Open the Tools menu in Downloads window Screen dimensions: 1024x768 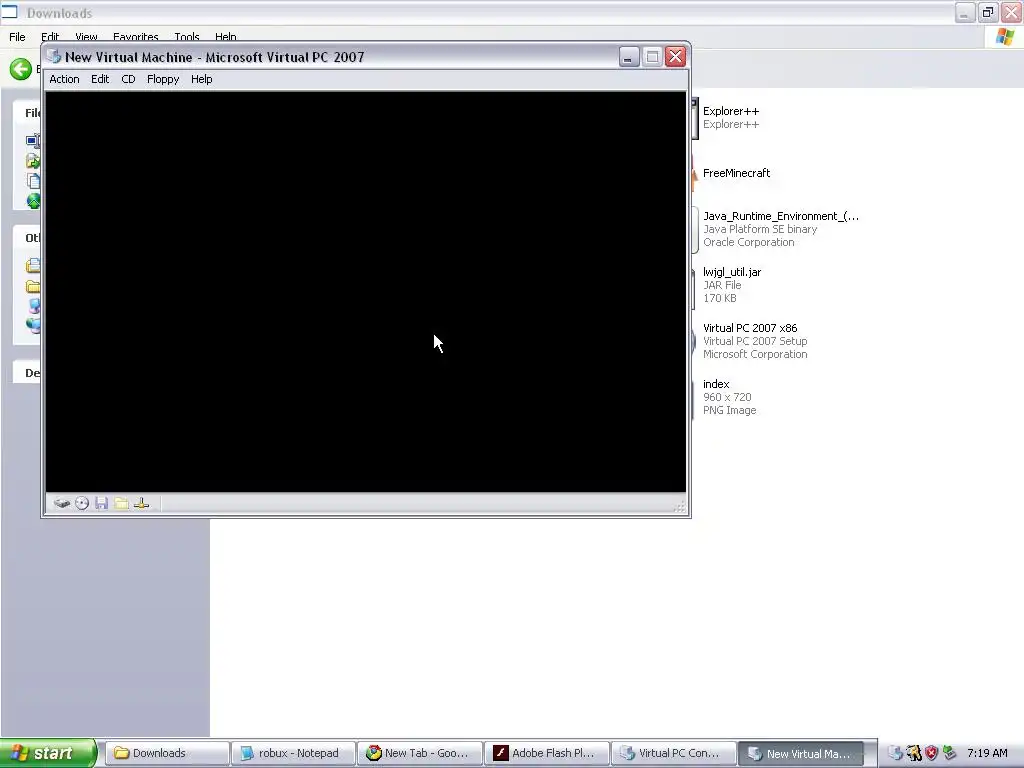(187, 37)
